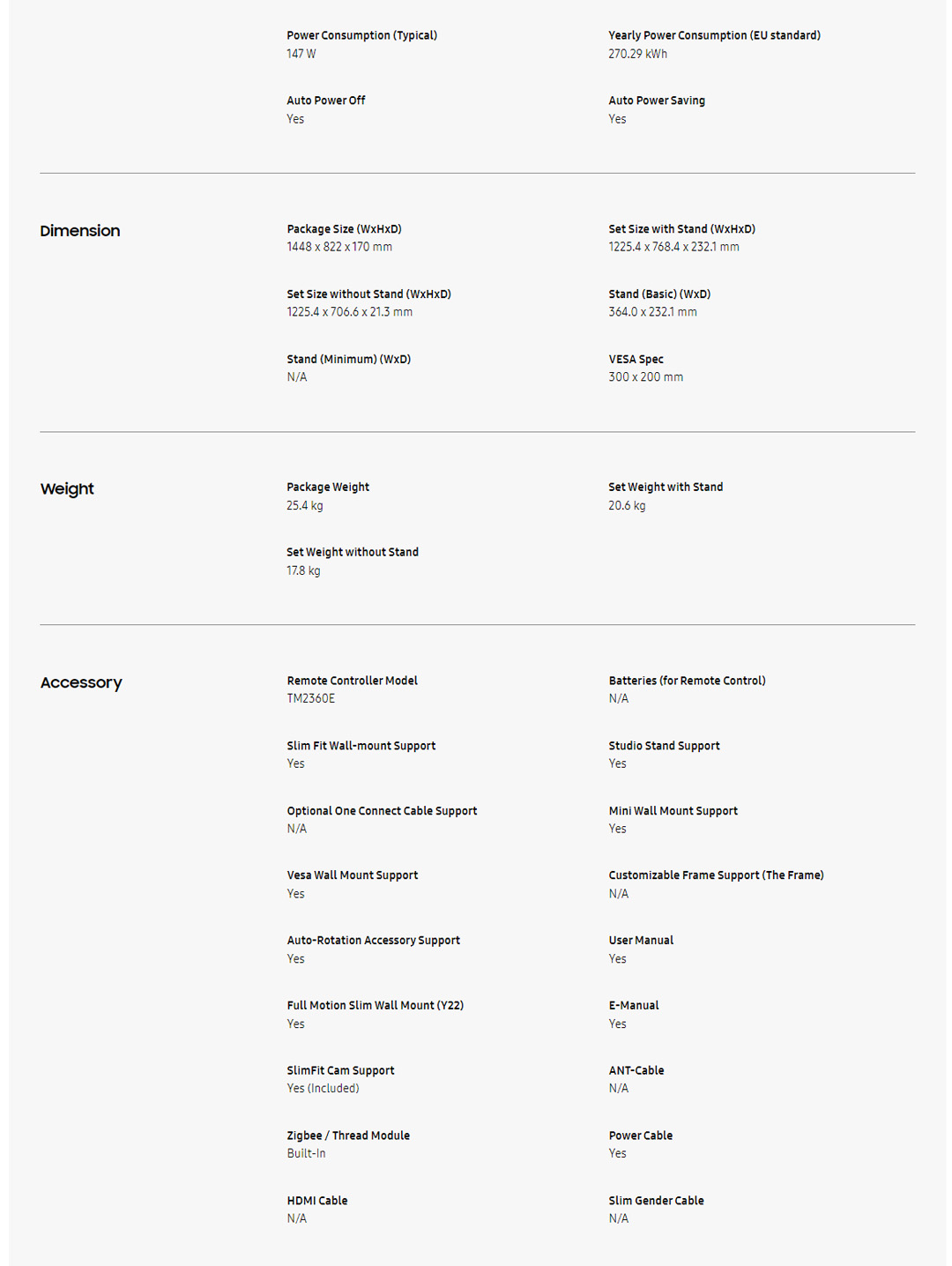Screen dimensions: 952x1266
Task: Click the VESA Spec value 300 x 200 mm
Action: 645,377
